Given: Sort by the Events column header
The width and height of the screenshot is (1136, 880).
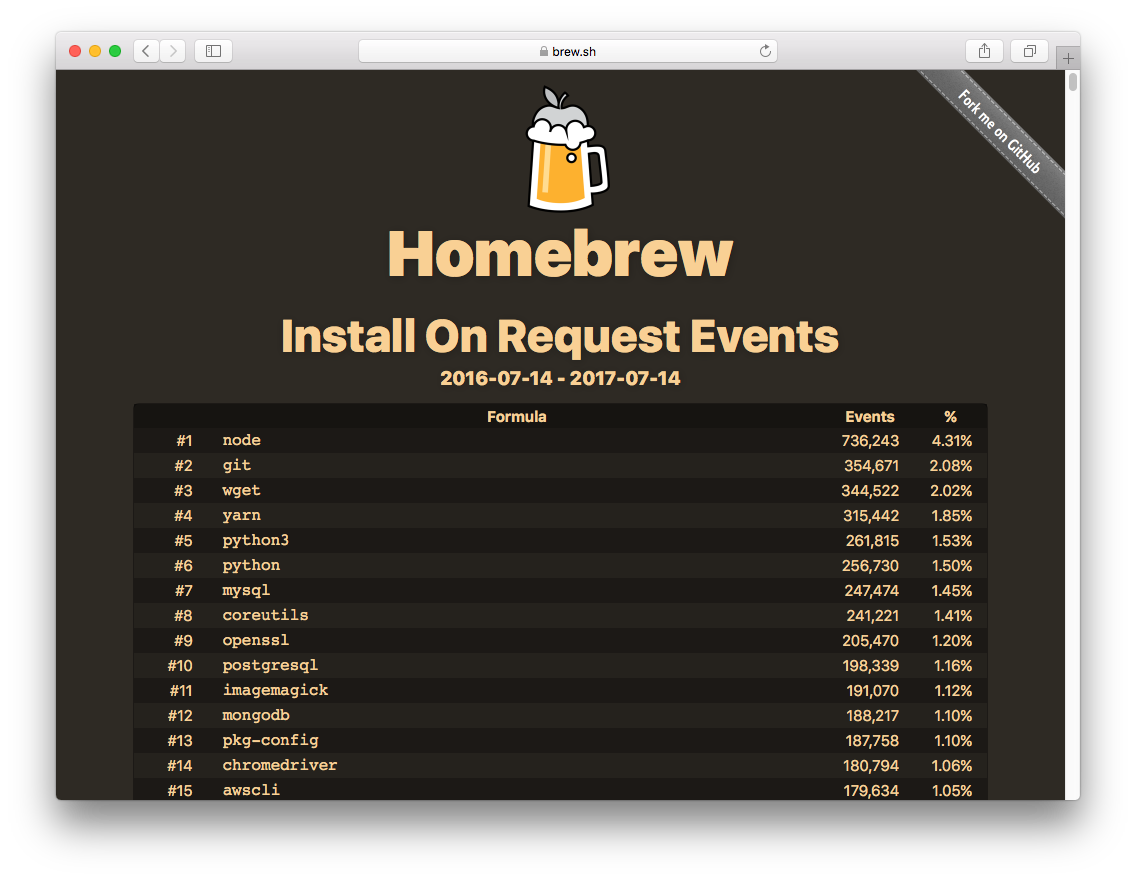Looking at the screenshot, I should point(870,417).
